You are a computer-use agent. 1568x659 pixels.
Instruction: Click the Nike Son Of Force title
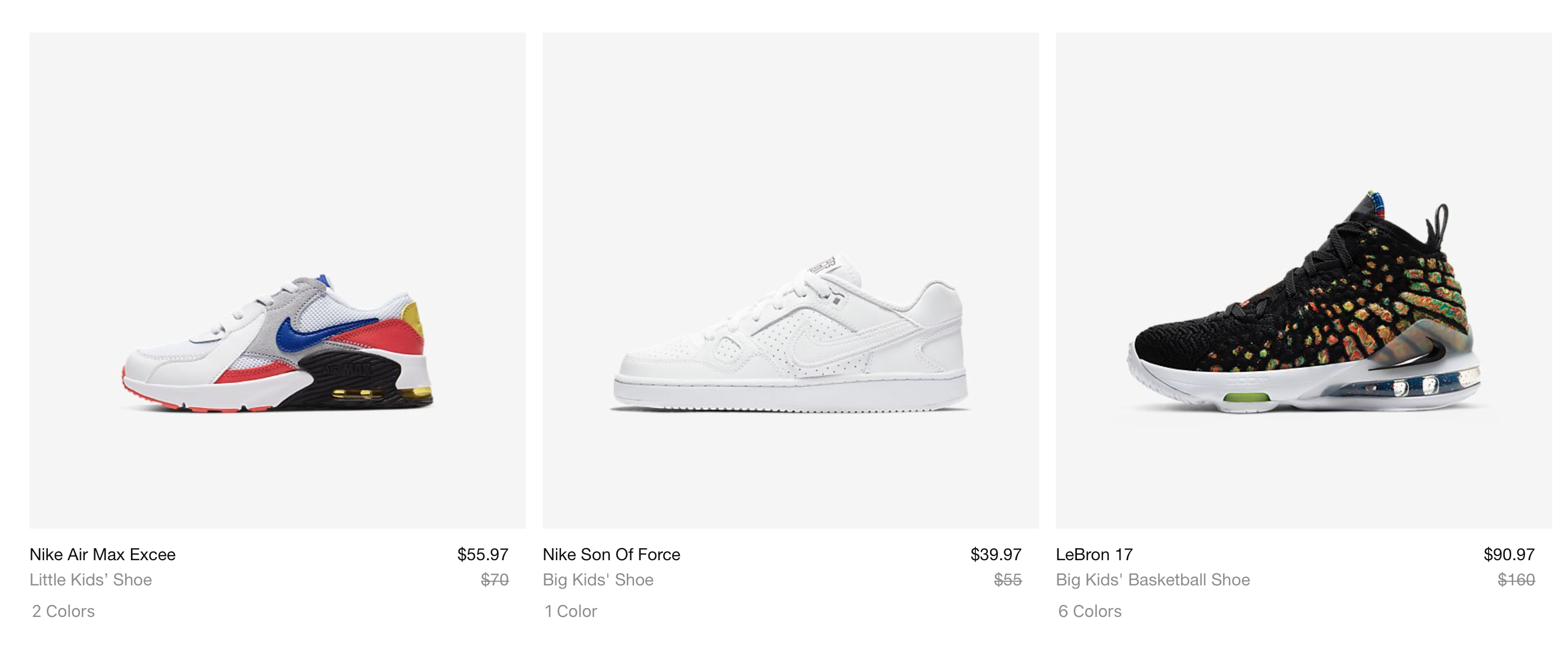611,554
